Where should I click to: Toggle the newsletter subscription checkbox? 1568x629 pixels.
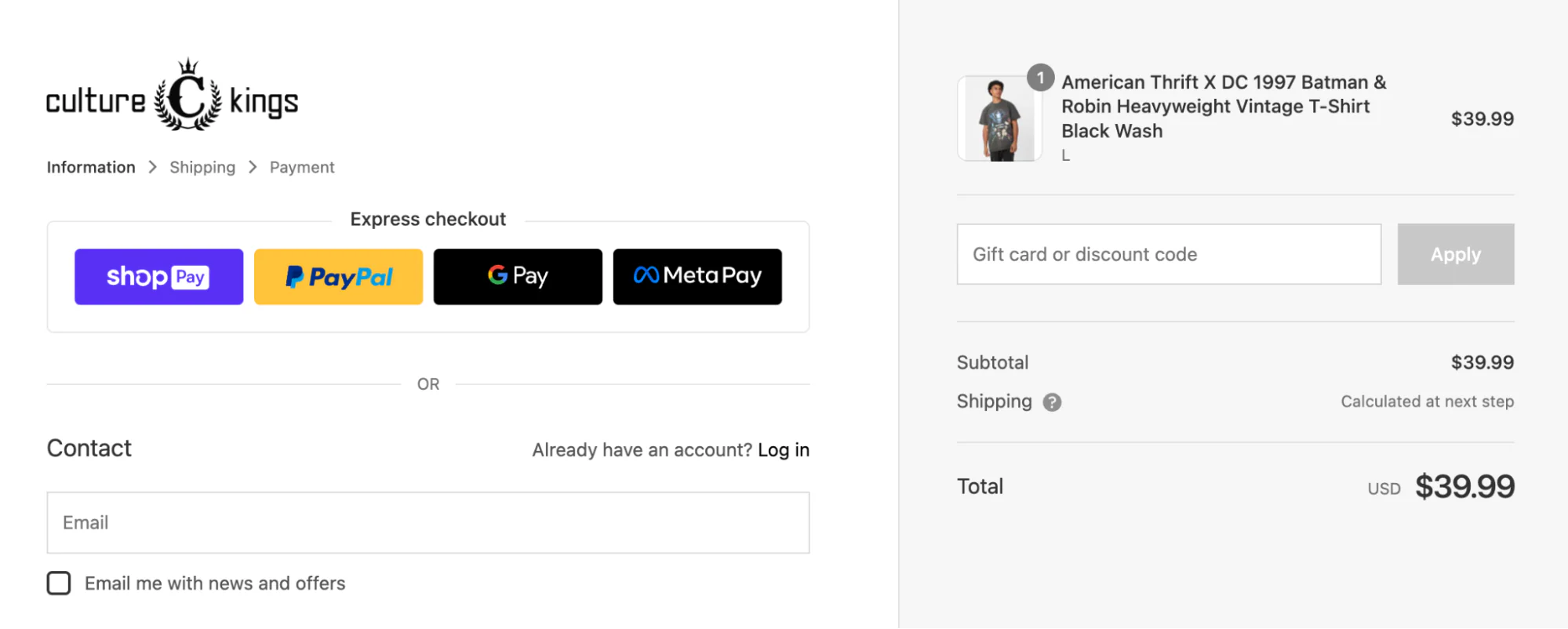click(59, 583)
